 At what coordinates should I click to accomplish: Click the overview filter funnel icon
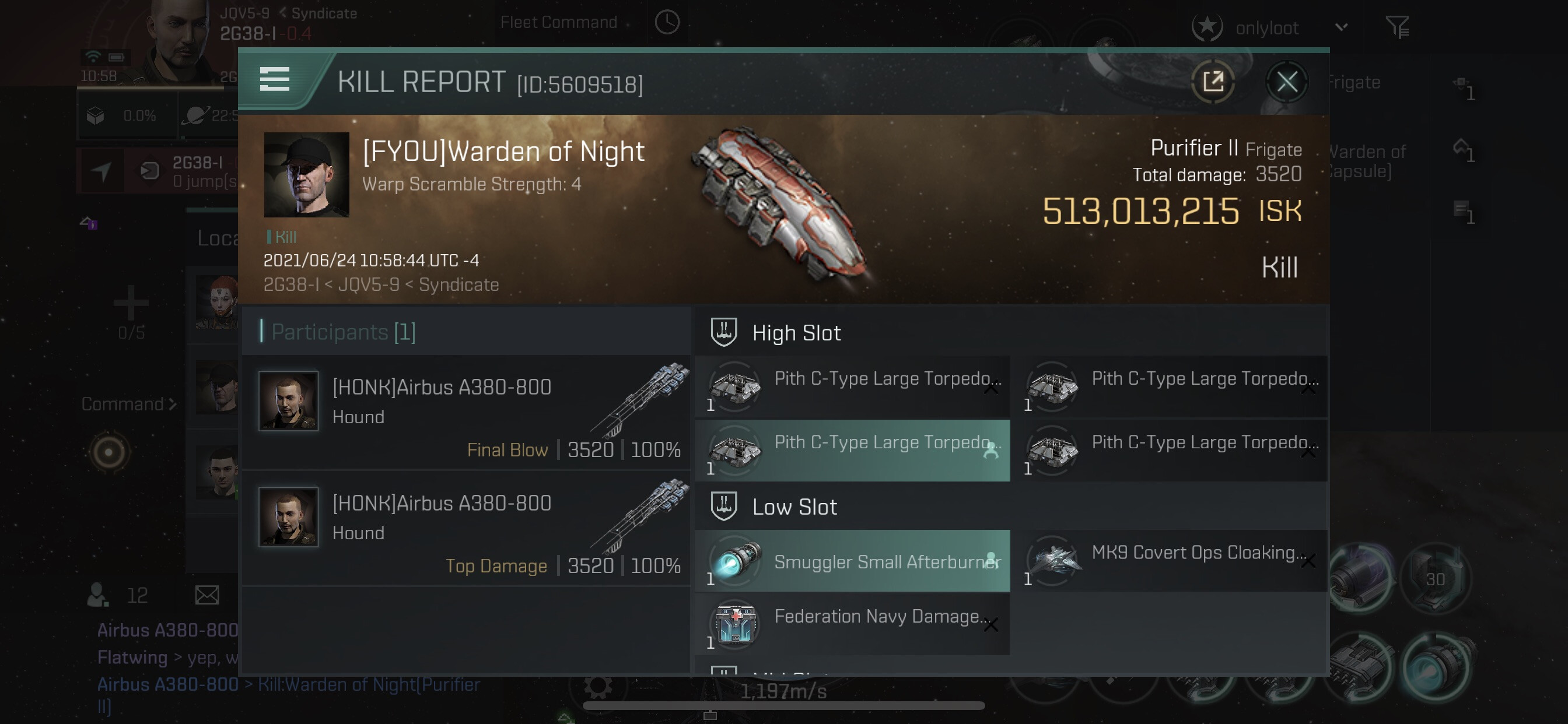[1397, 27]
